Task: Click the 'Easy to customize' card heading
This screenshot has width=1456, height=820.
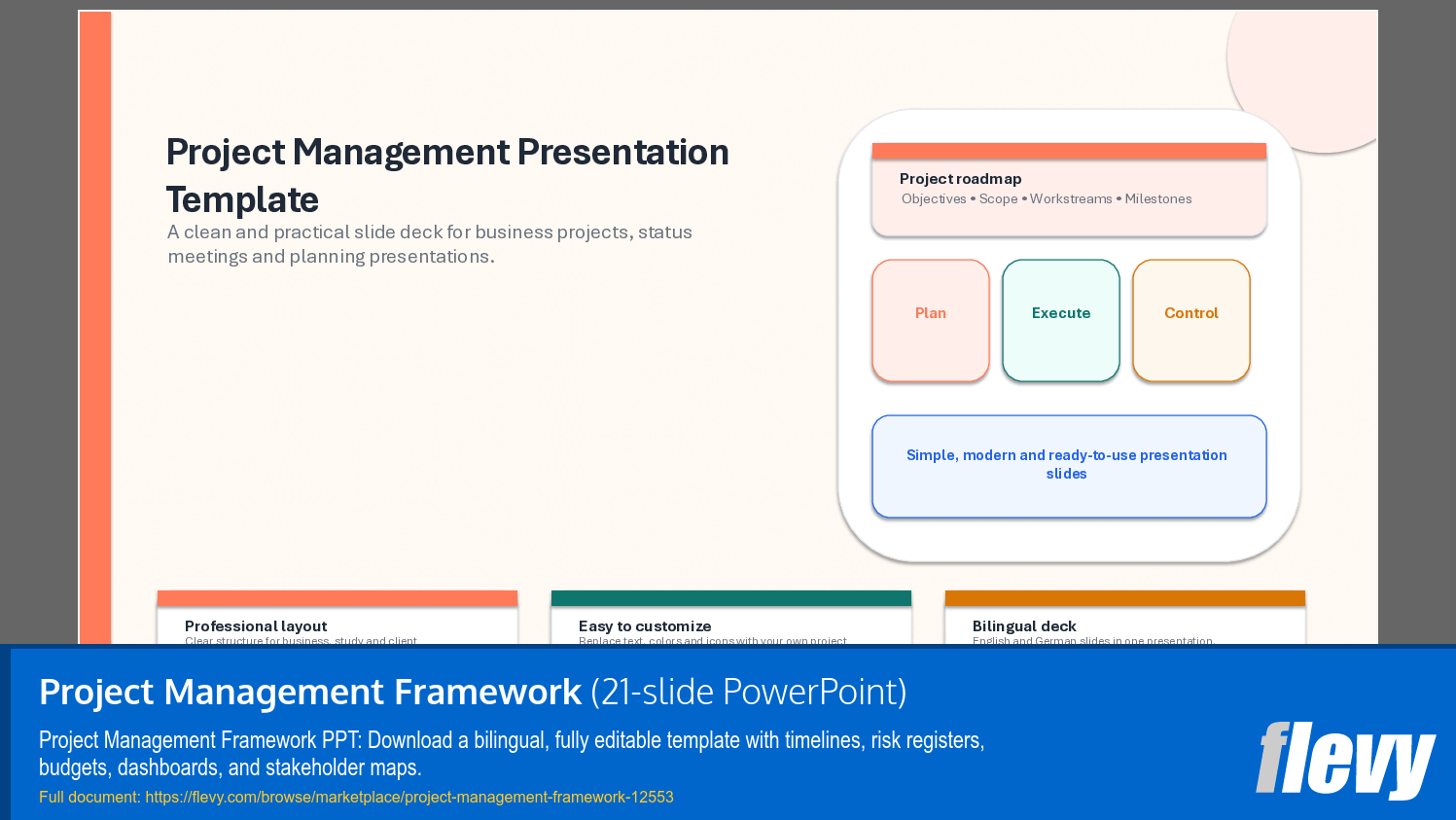Action: point(645,626)
